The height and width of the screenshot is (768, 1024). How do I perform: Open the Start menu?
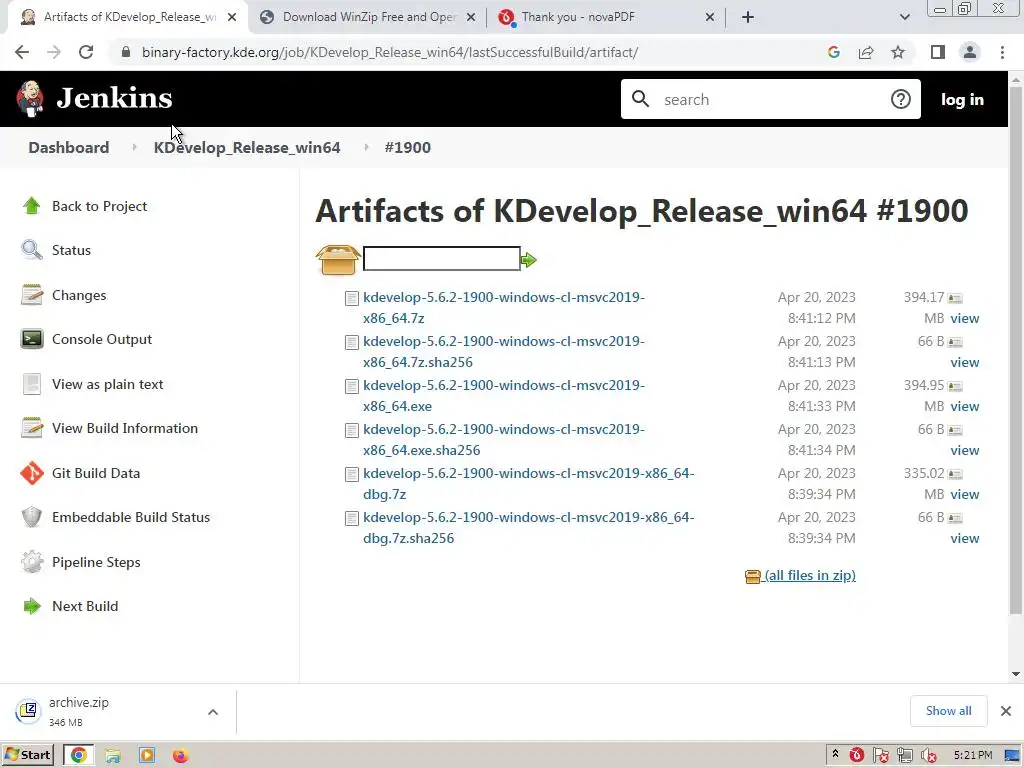(x=27, y=755)
